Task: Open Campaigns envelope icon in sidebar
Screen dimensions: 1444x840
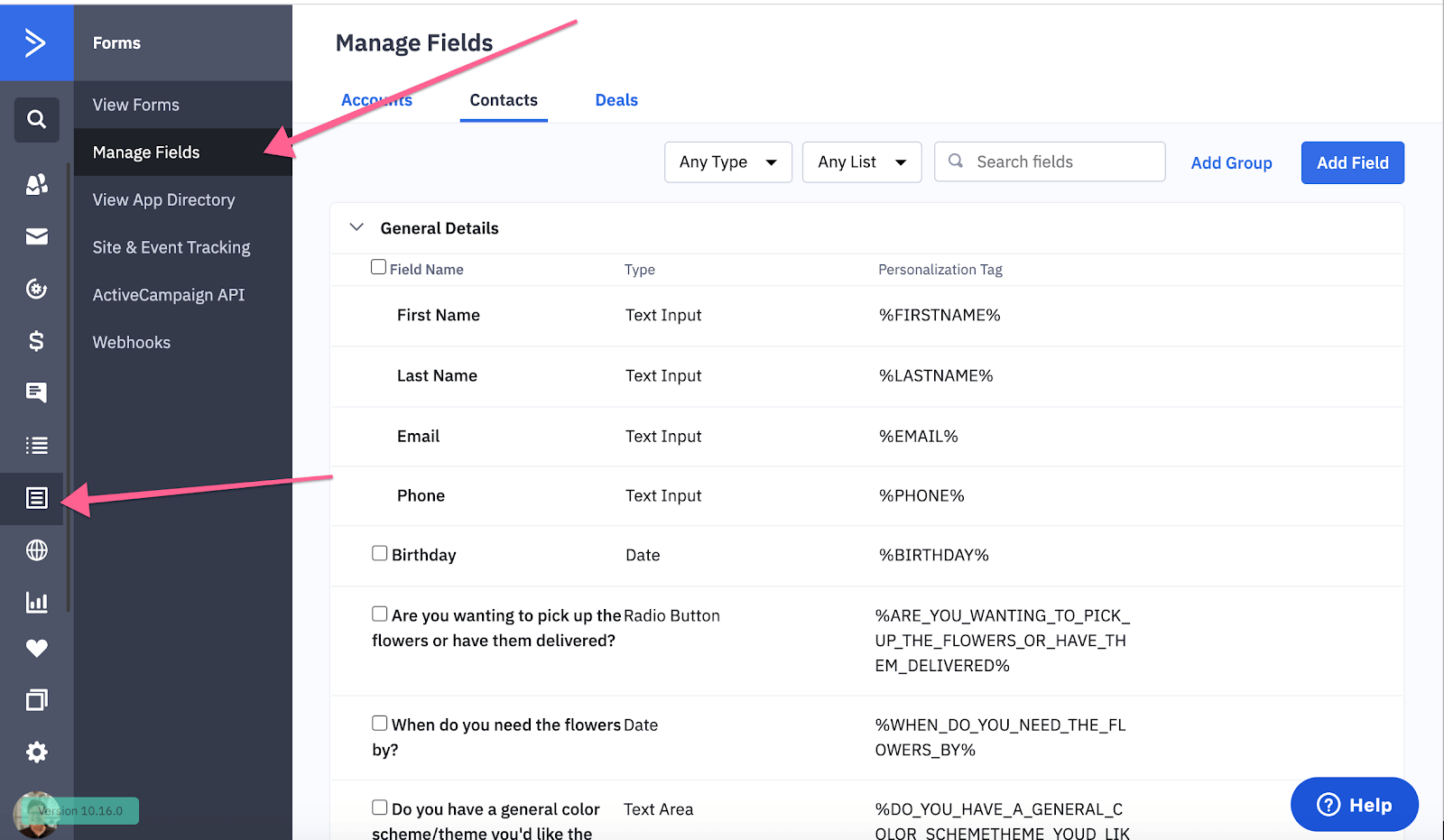Action: point(36,236)
